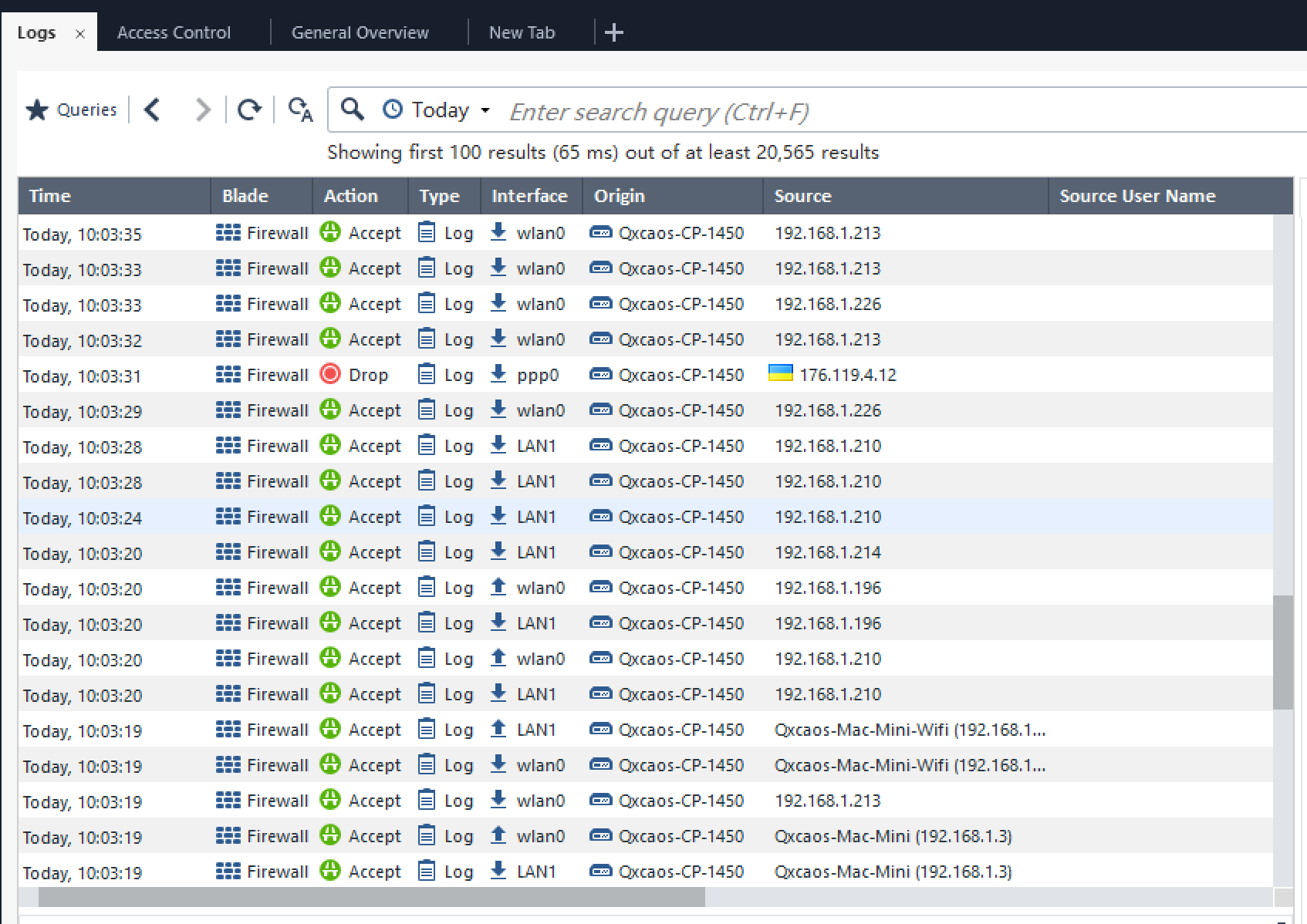1307x924 pixels.
Task: Open the New Tab tab
Action: click(x=522, y=32)
